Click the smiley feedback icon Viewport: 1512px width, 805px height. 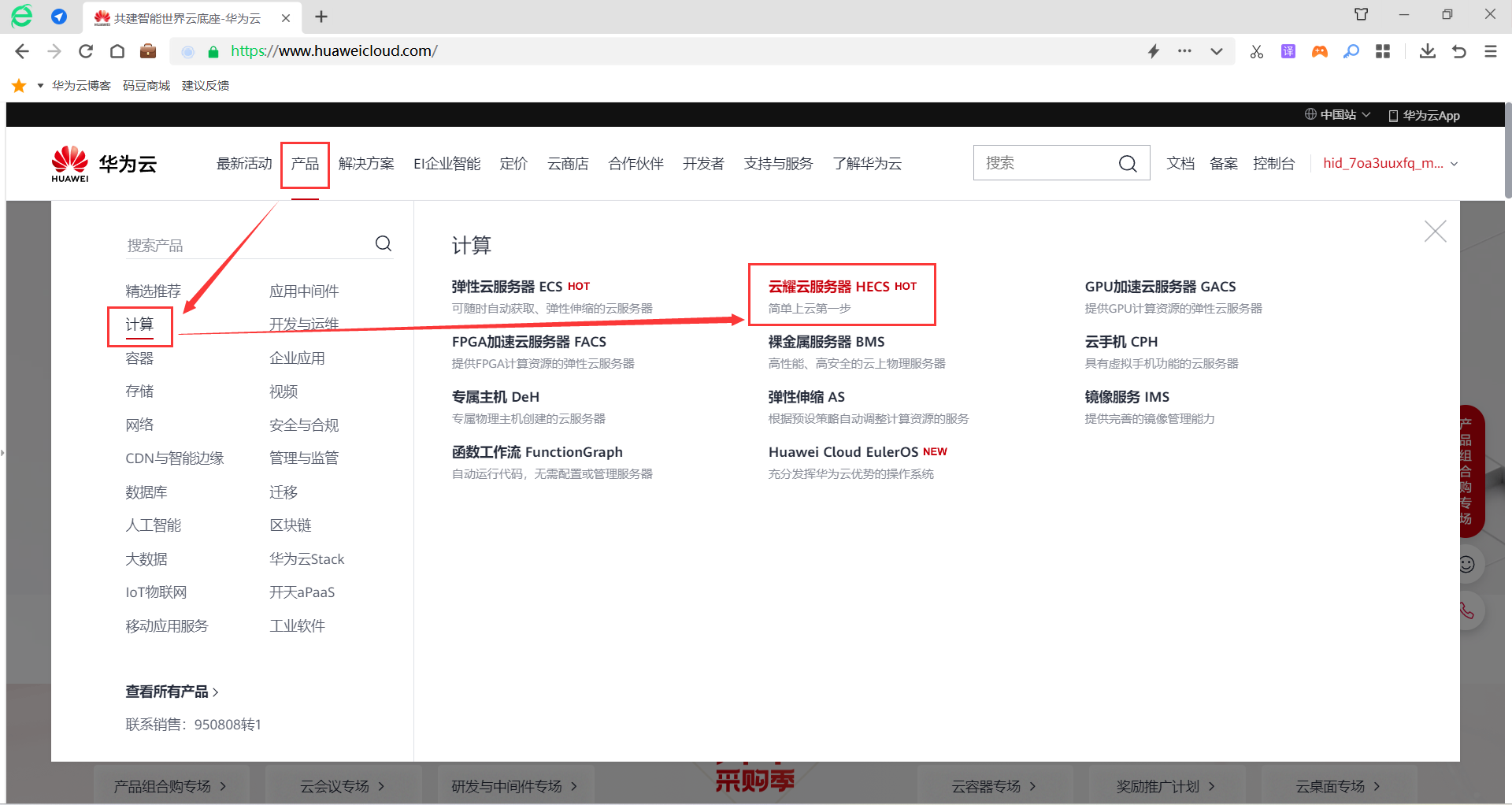pyautogui.click(x=1466, y=564)
